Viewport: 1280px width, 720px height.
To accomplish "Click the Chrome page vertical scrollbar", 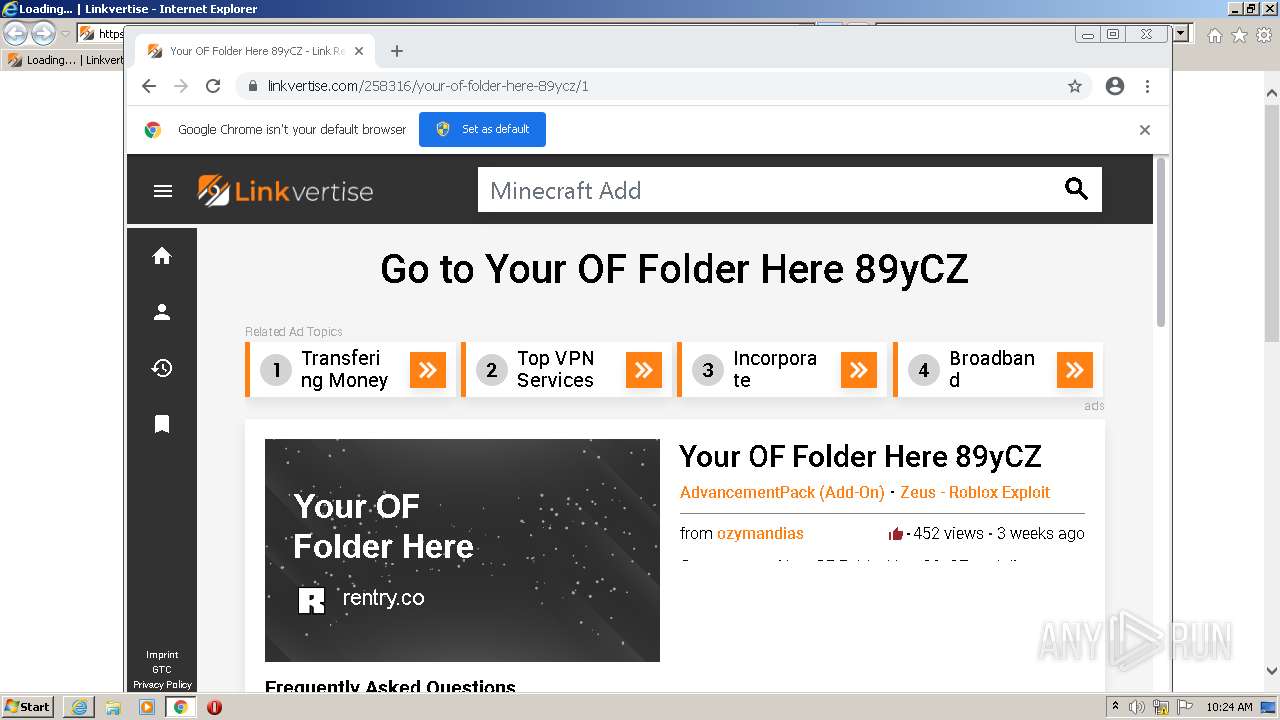I will [1161, 242].
